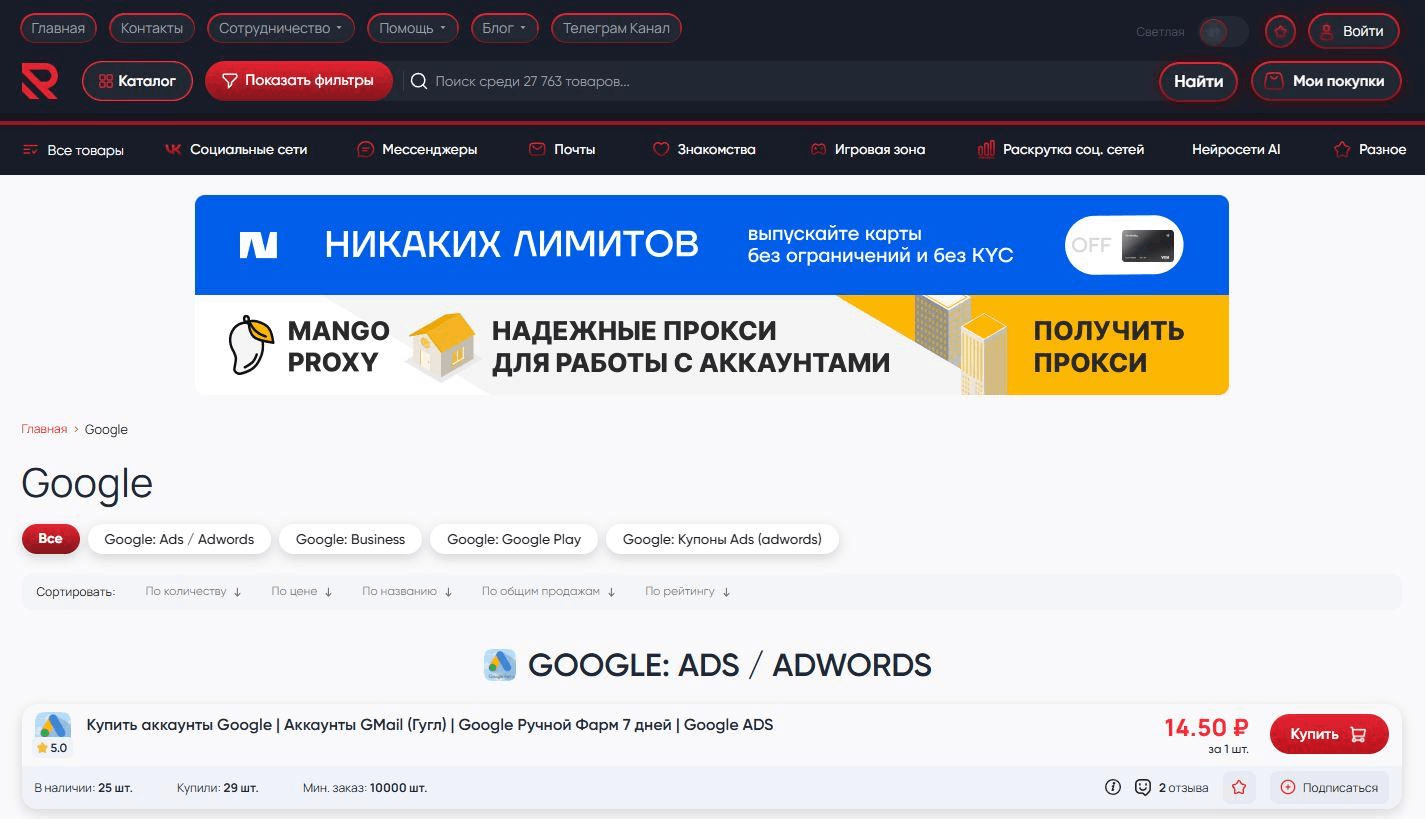Sort by По рейтингу
Image resolution: width=1425 pixels, height=819 pixels.
point(687,591)
